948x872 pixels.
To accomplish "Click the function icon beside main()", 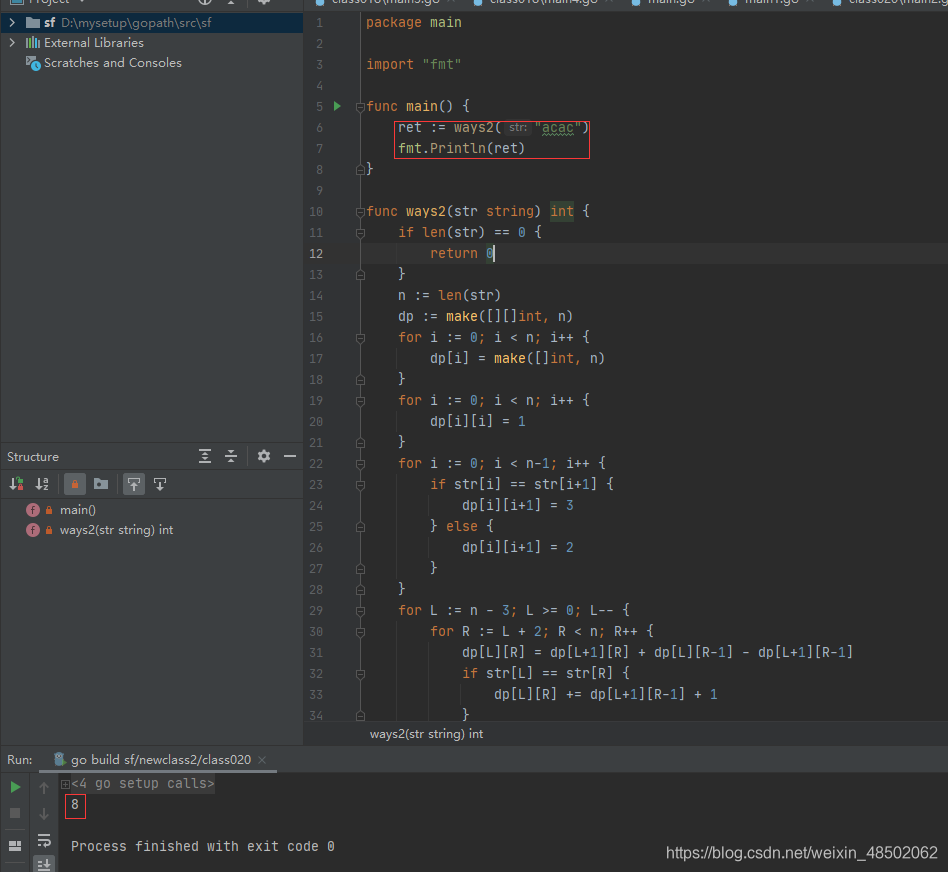I will (x=33, y=510).
